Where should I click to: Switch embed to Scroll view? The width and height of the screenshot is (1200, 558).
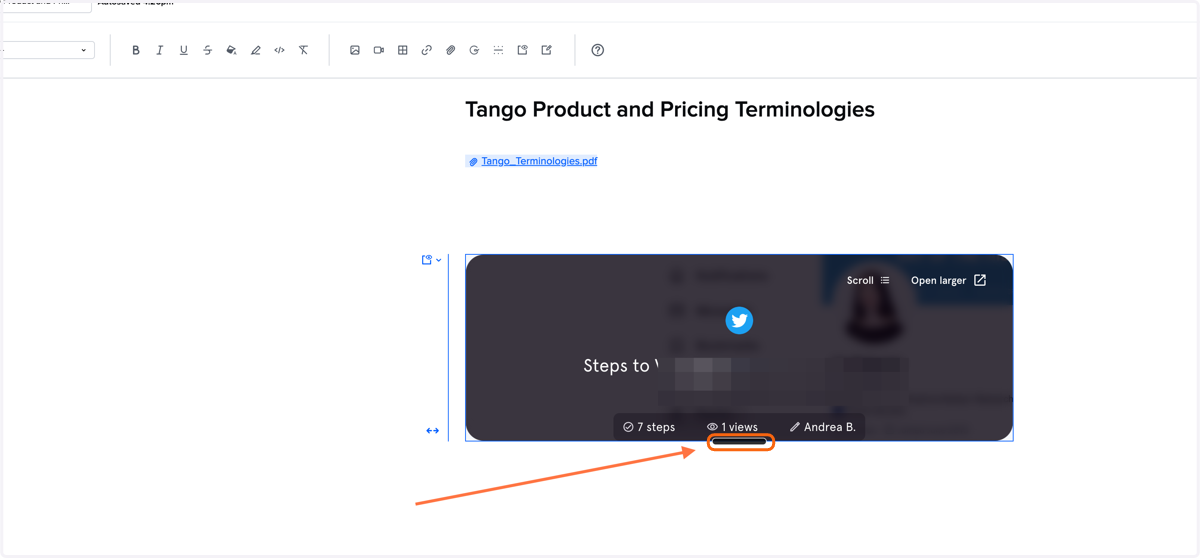868,281
